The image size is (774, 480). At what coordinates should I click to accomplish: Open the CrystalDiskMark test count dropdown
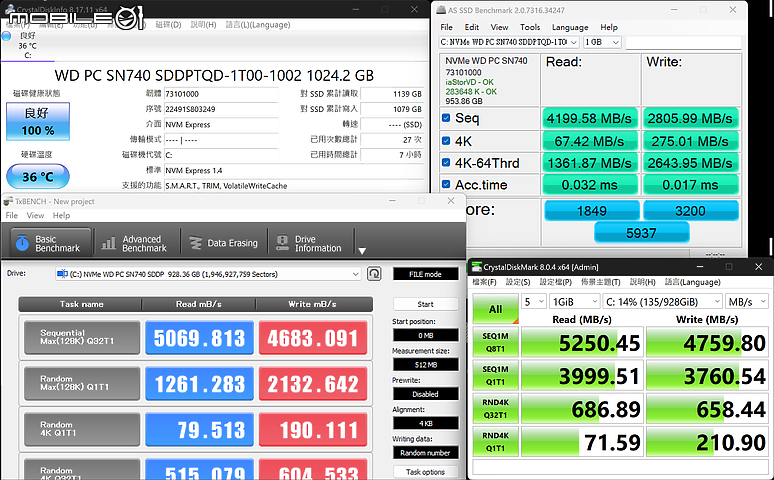pos(533,302)
